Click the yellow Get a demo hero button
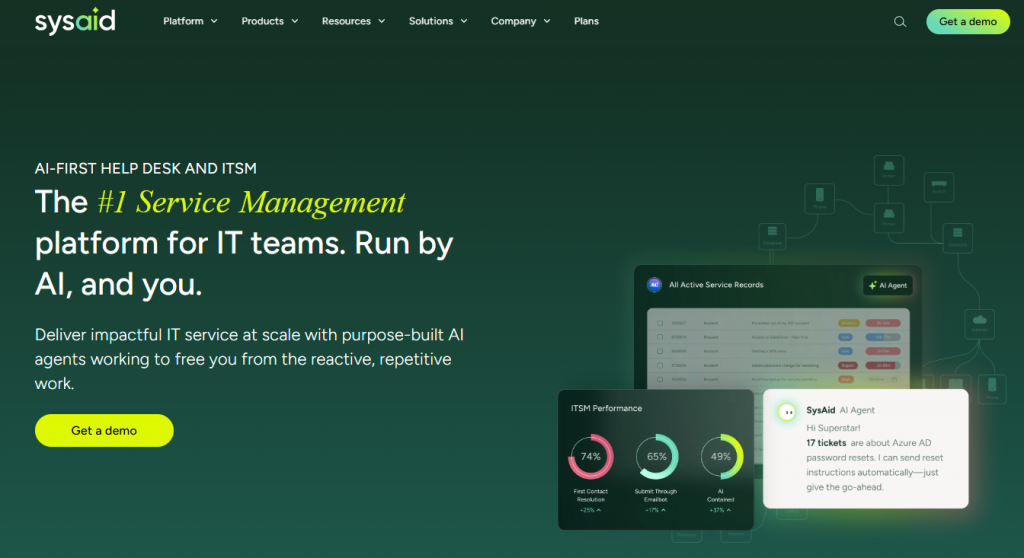 click(104, 431)
